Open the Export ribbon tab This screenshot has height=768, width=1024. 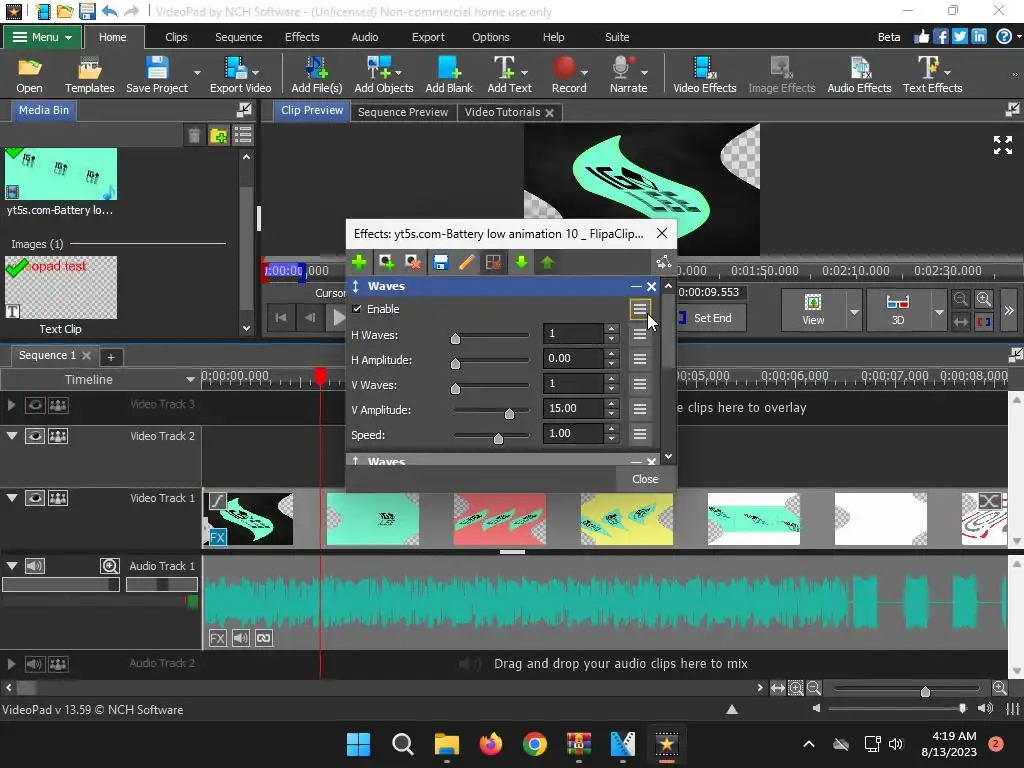coord(428,37)
